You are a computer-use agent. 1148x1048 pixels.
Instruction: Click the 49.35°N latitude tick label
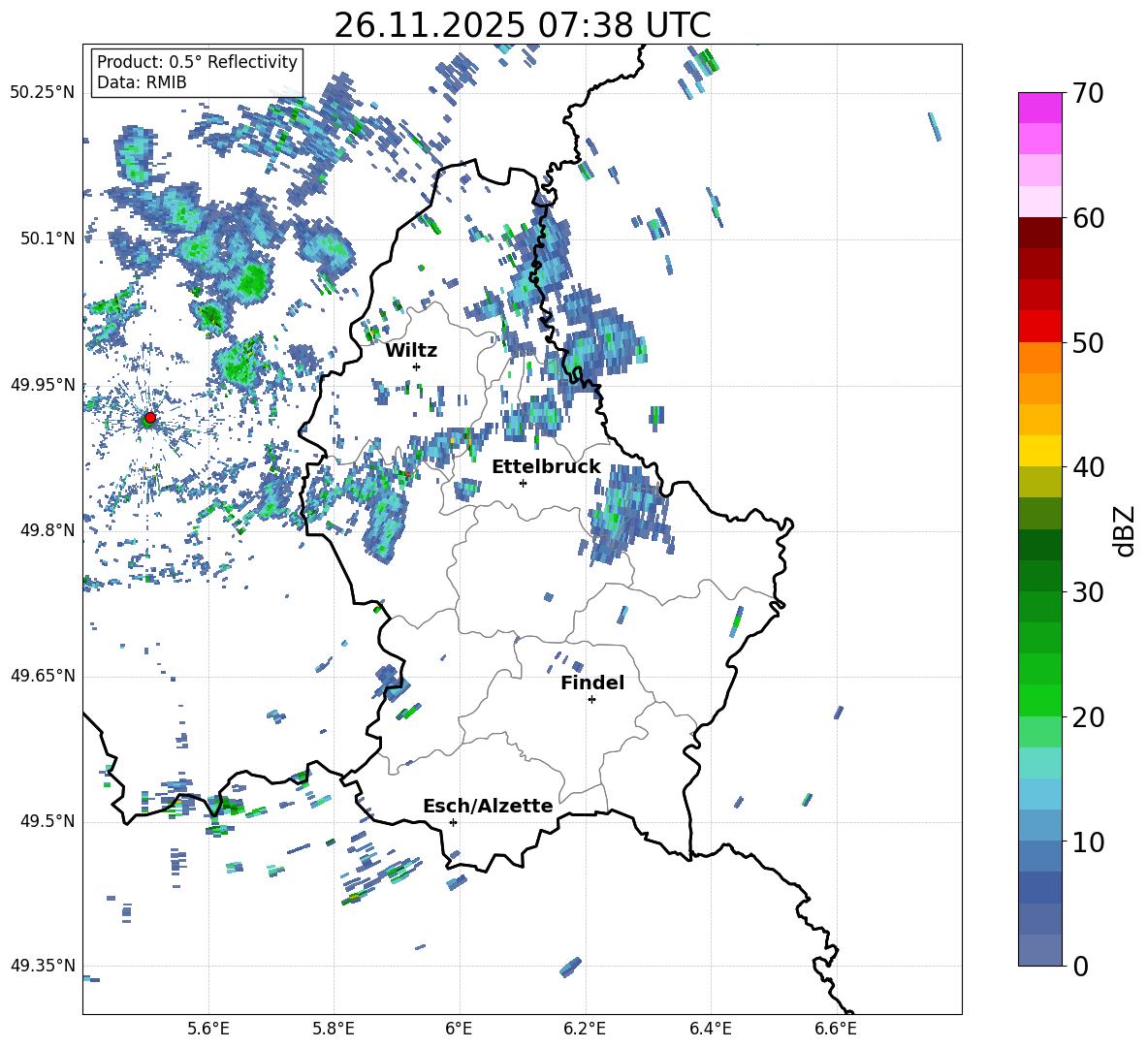point(43,966)
